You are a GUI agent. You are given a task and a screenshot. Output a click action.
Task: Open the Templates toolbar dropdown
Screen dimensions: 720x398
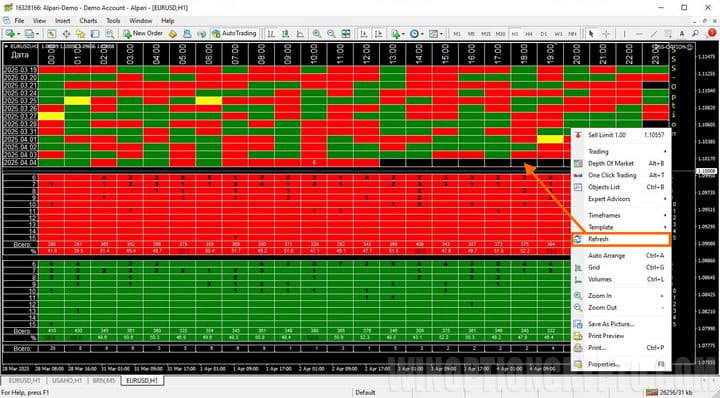(x=435, y=34)
